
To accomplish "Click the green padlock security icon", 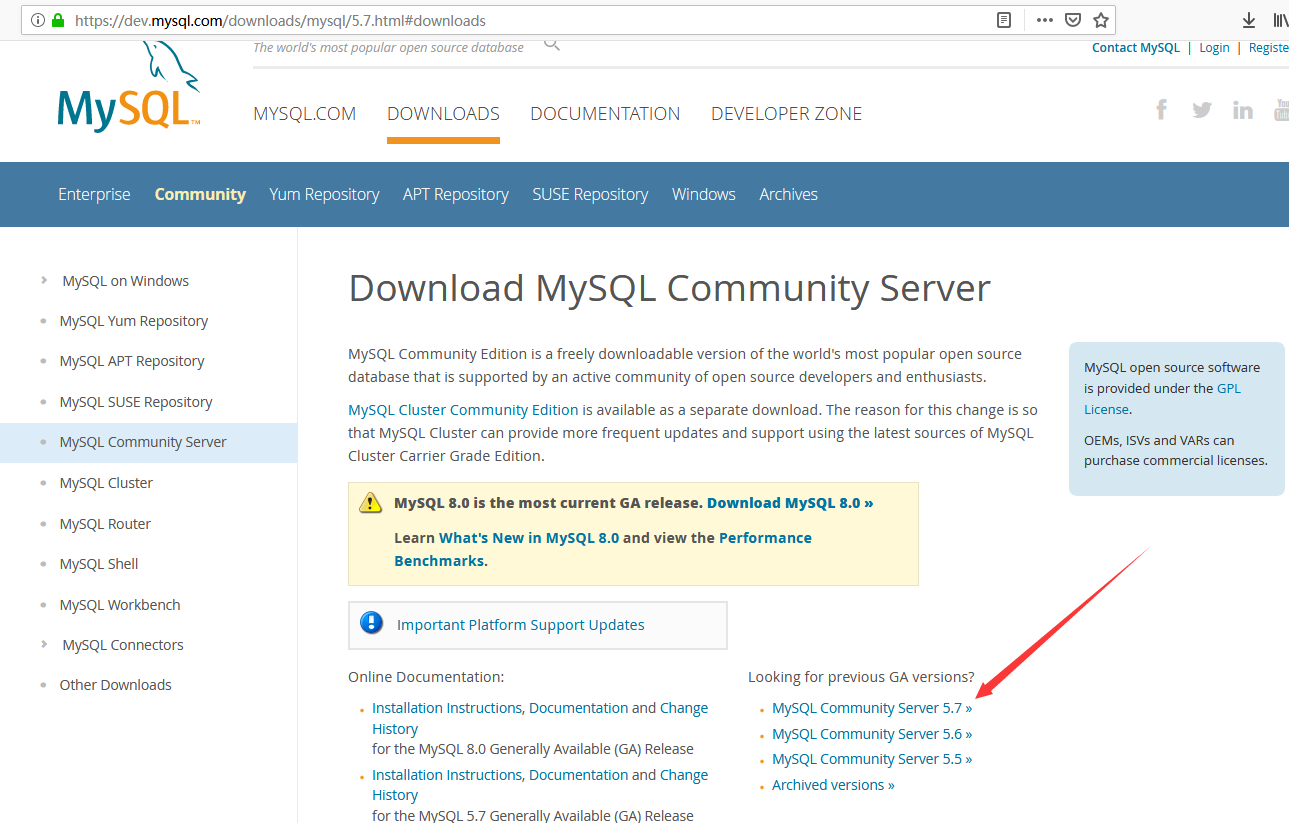I will [x=58, y=20].
